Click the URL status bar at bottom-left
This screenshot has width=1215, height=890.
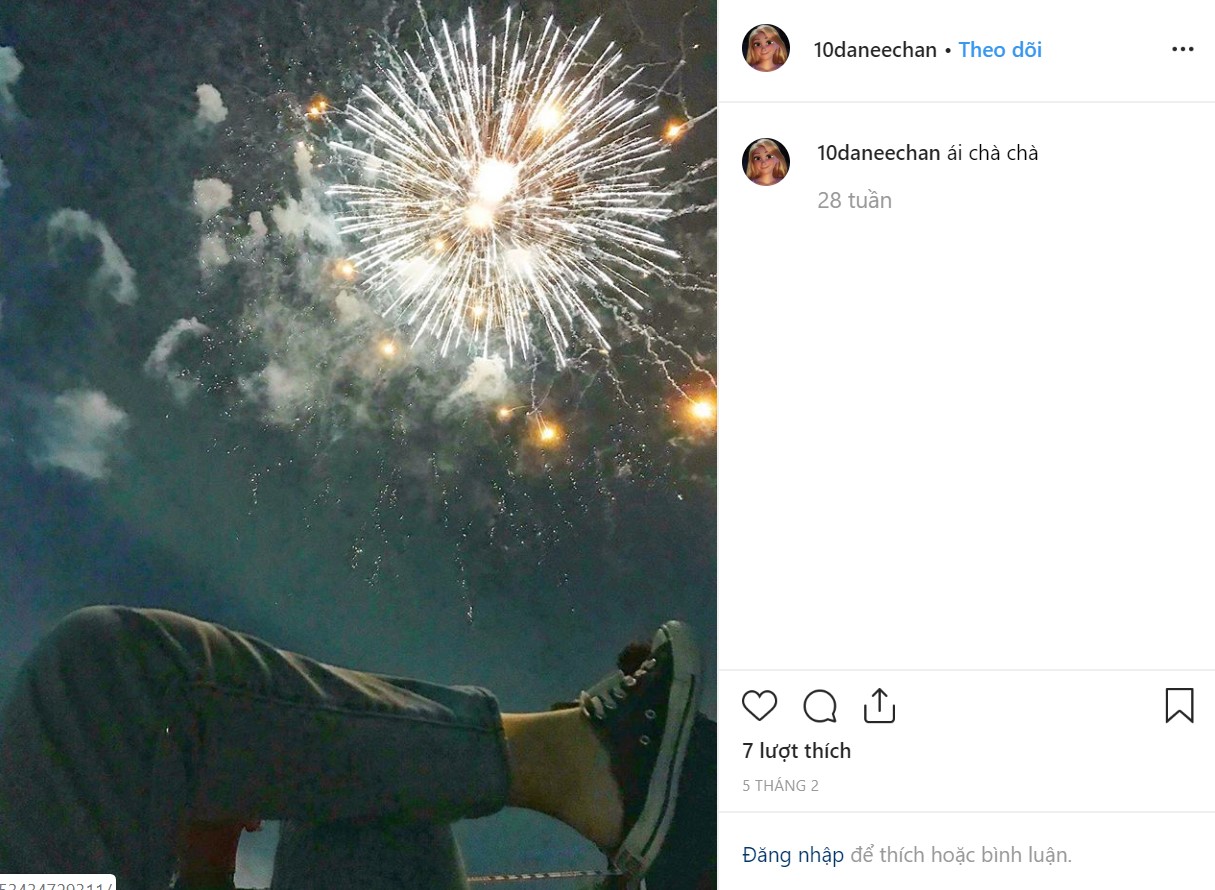[x=57, y=882]
